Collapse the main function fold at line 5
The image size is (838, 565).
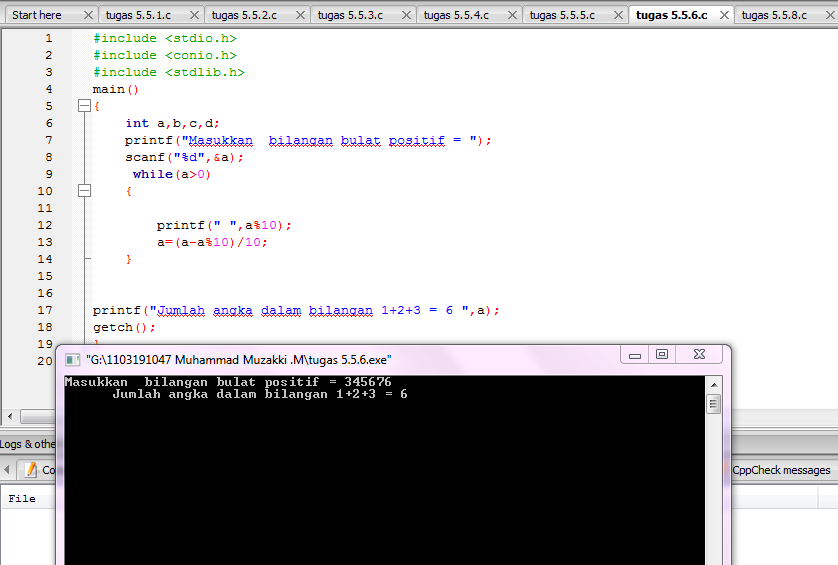pos(84,106)
